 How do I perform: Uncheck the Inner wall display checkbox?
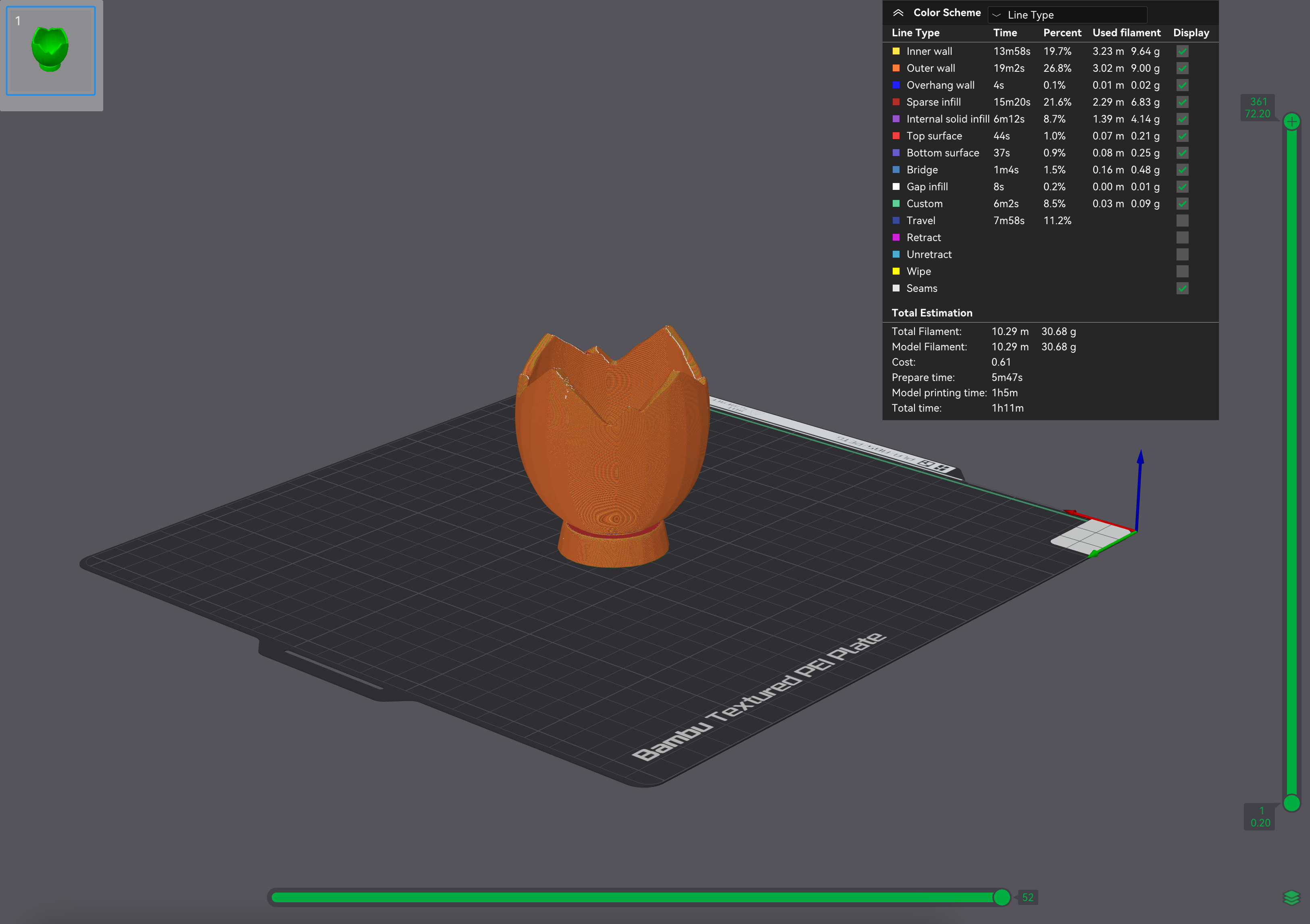coord(1182,51)
